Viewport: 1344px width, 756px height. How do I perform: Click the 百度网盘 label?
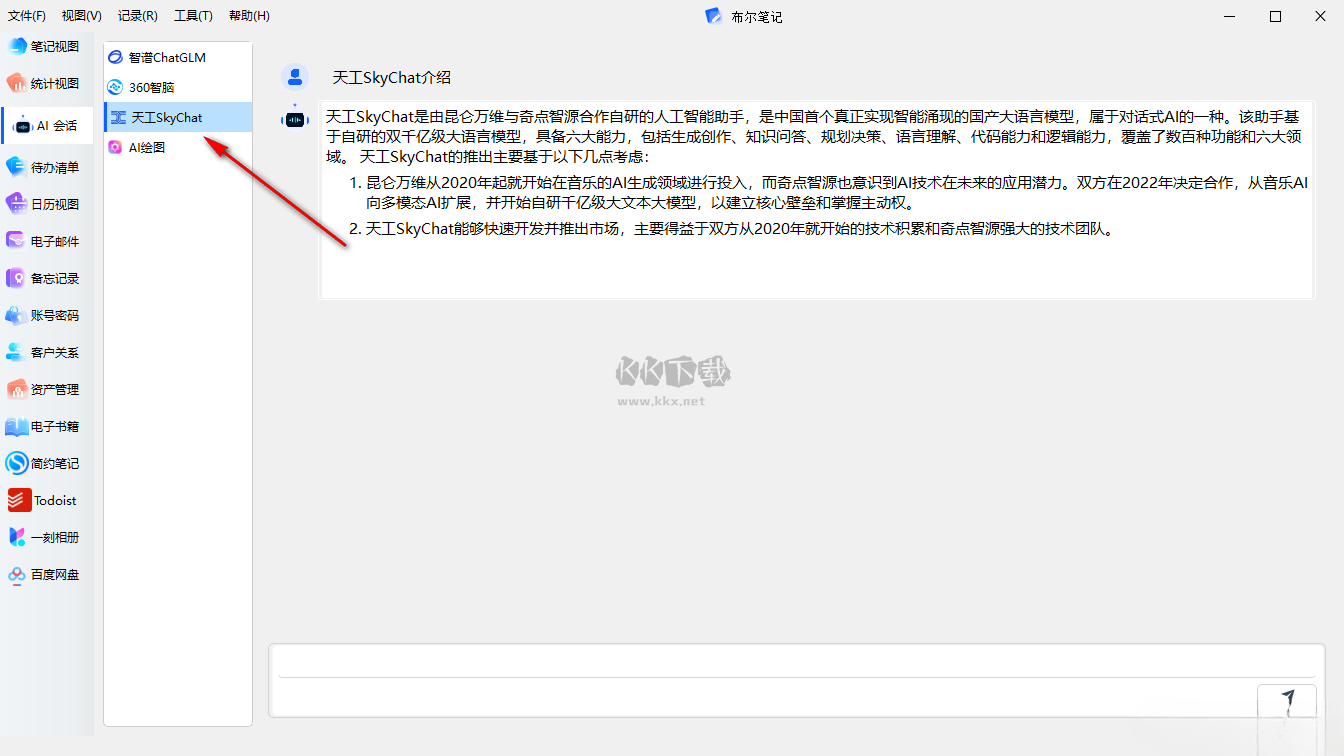tap(55, 574)
